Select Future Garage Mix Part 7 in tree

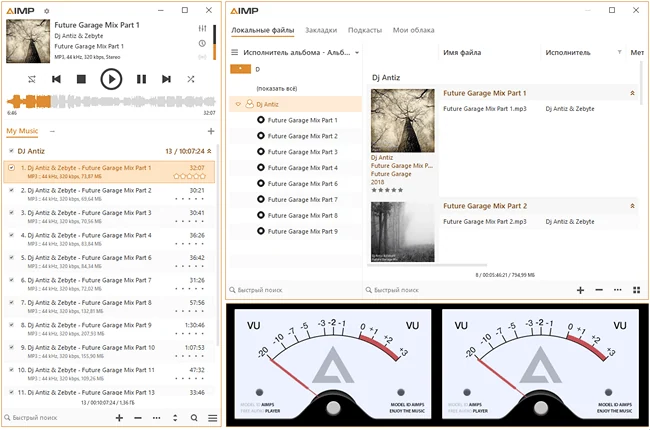pos(302,200)
